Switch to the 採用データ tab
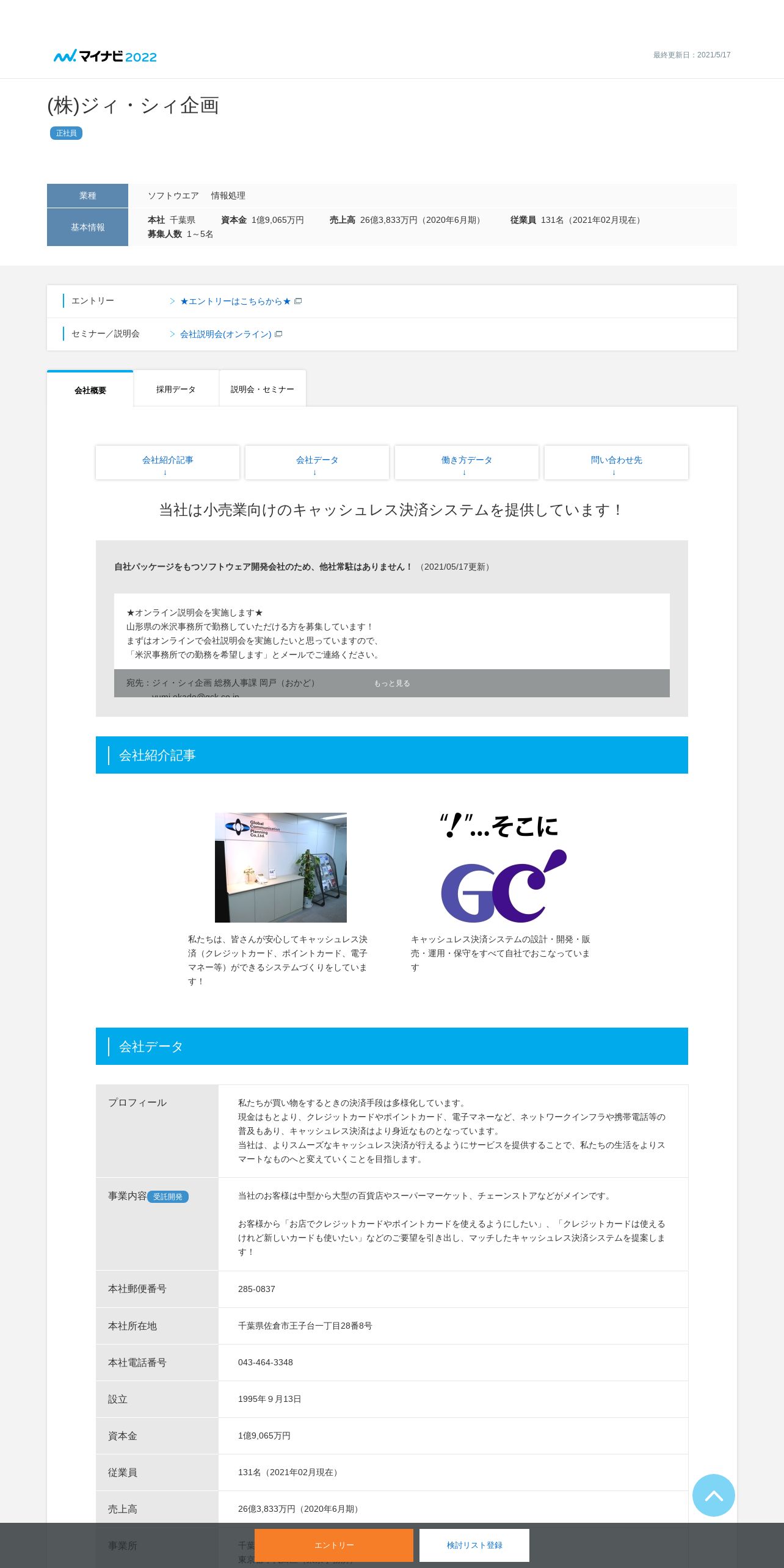This screenshot has width=784, height=1568. (x=176, y=389)
